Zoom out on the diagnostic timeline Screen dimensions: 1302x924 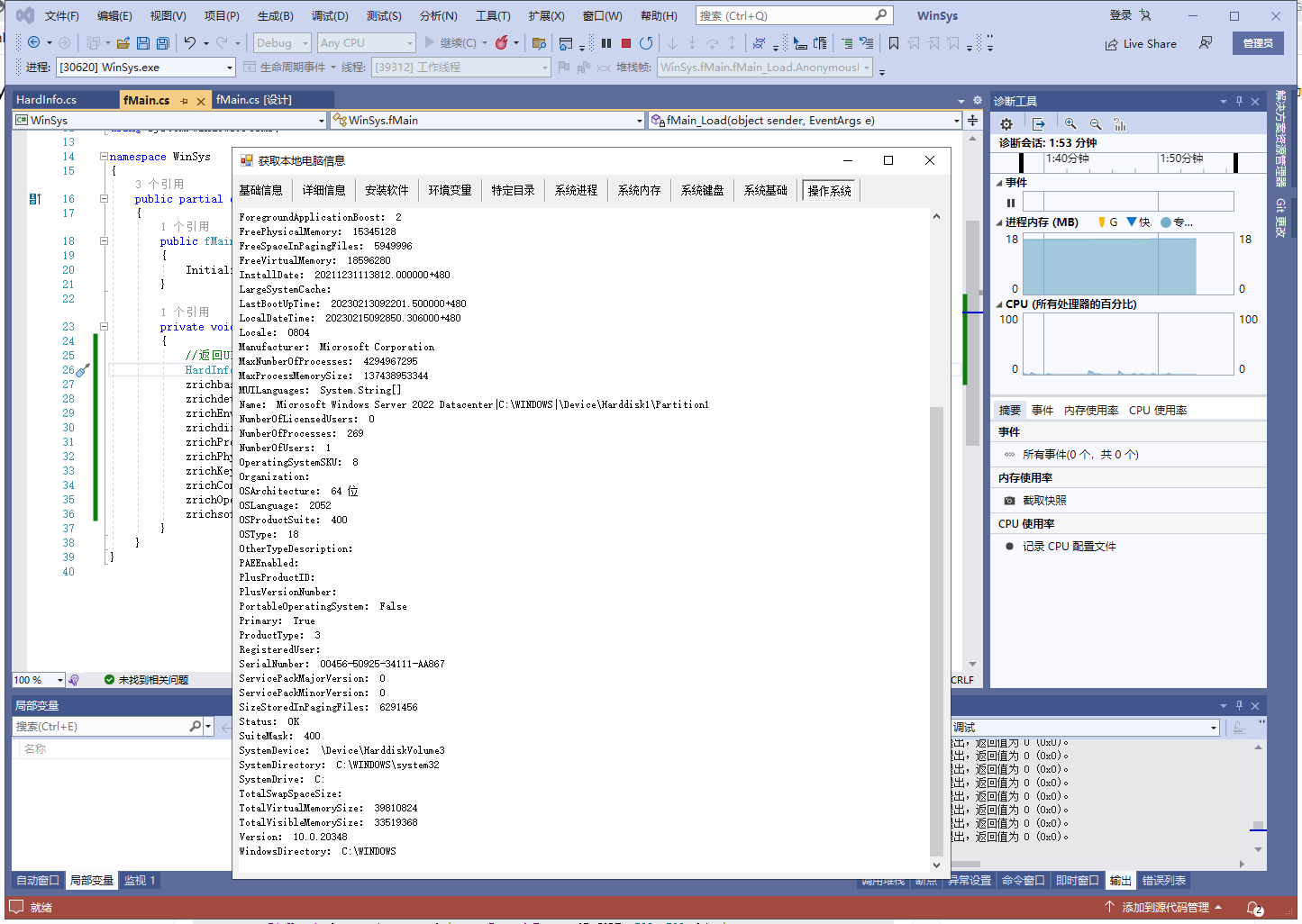(1096, 124)
